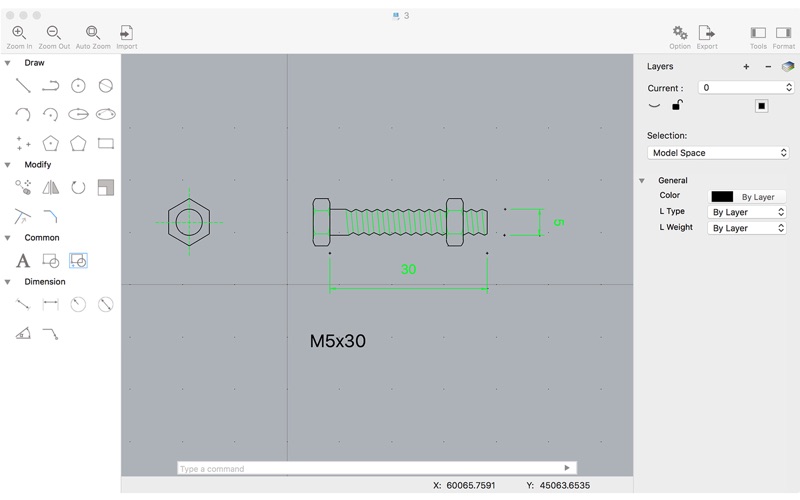Viewport: 800px width, 500px height.
Task: Select the highlighted Insert Block tool
Action: click(78, 261)
